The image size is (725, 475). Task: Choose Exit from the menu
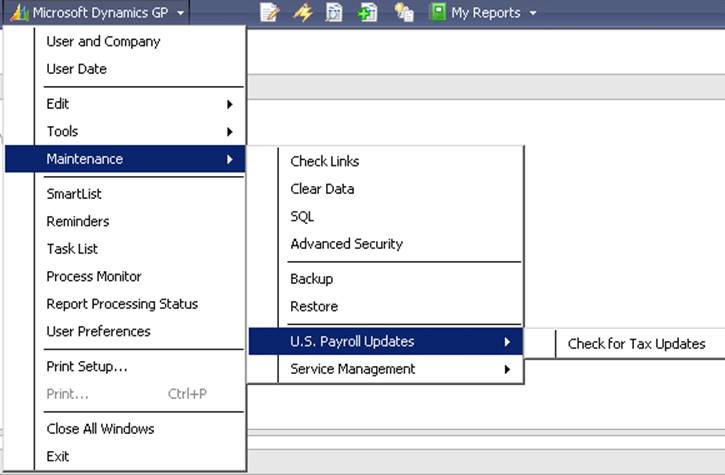click(x=125, y=456)
